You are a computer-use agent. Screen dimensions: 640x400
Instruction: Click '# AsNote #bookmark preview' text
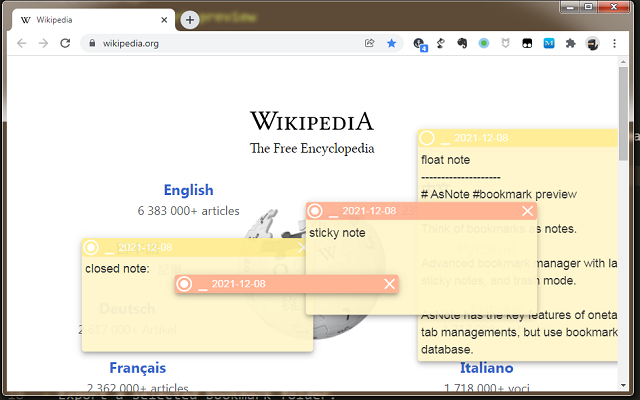coord(499,194)
